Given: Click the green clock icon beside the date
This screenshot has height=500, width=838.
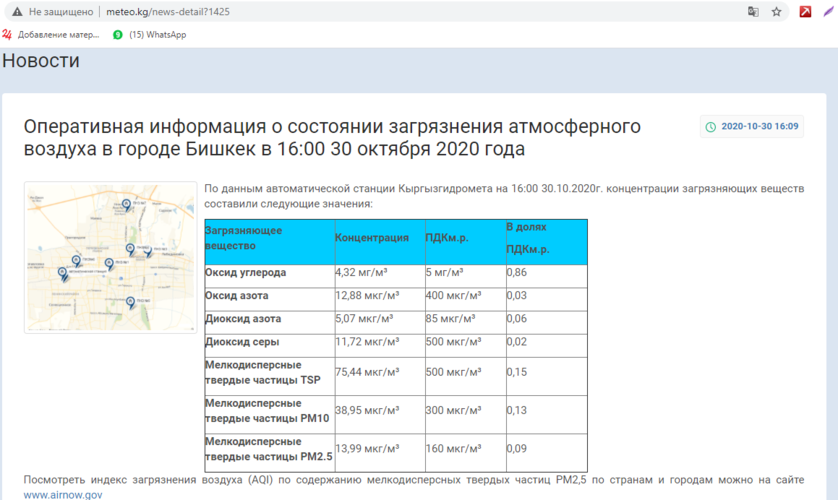Looking at the screenshot, I should (711, 127).
